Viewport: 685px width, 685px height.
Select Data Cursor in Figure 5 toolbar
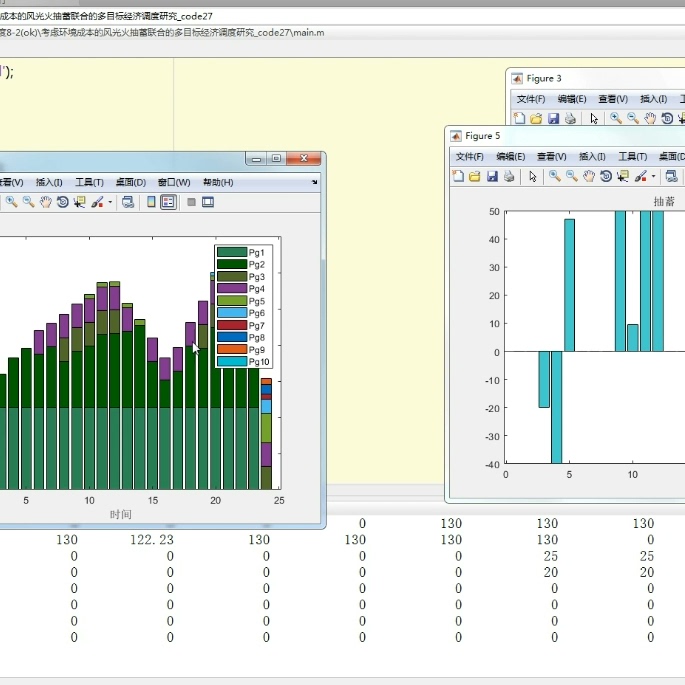pyautogui.click(x=623, y=176)
